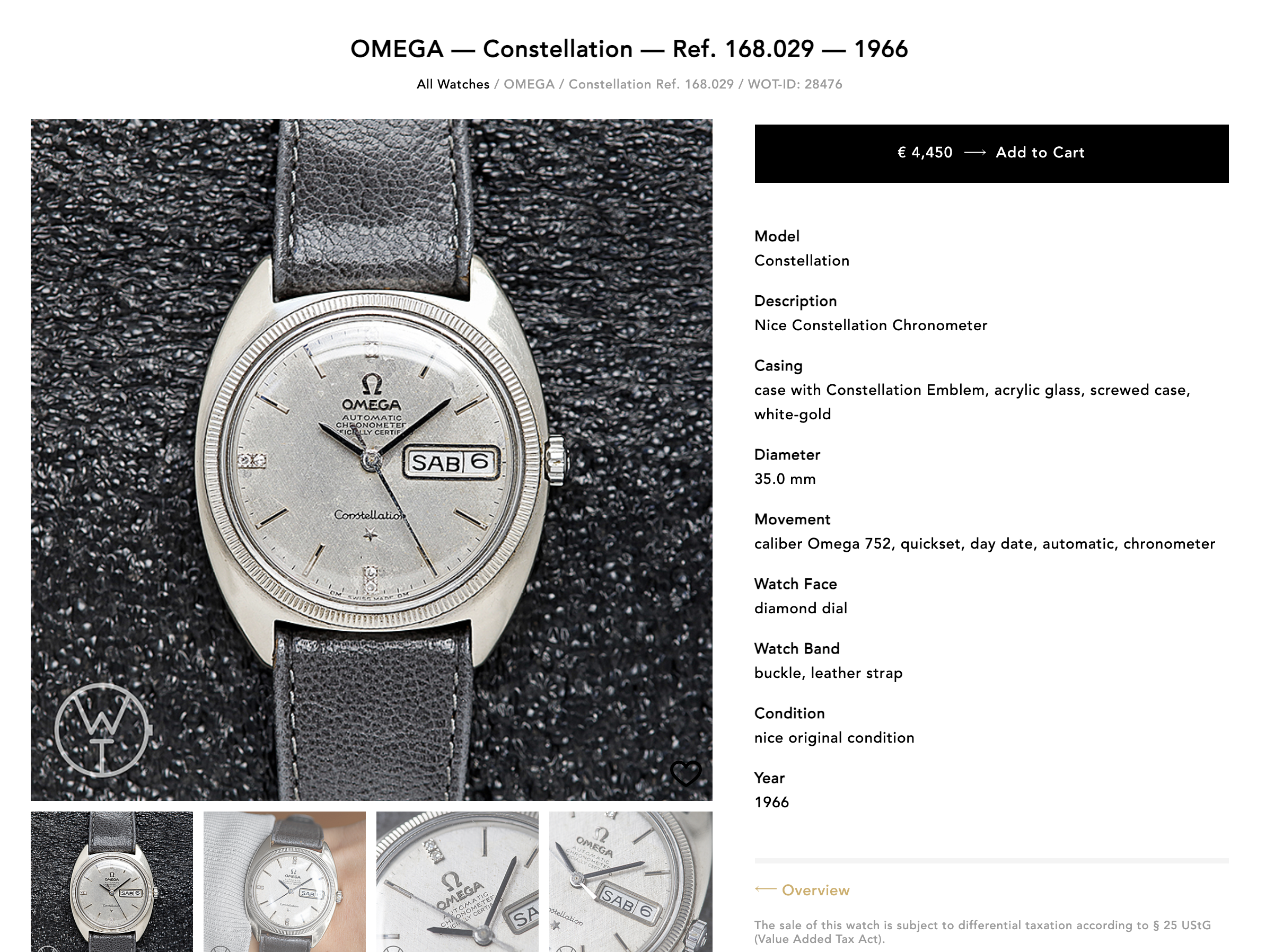Go back to the Overview page
Image resolution: width=1283 pixels, height=952 pixels.
point(814,891)
